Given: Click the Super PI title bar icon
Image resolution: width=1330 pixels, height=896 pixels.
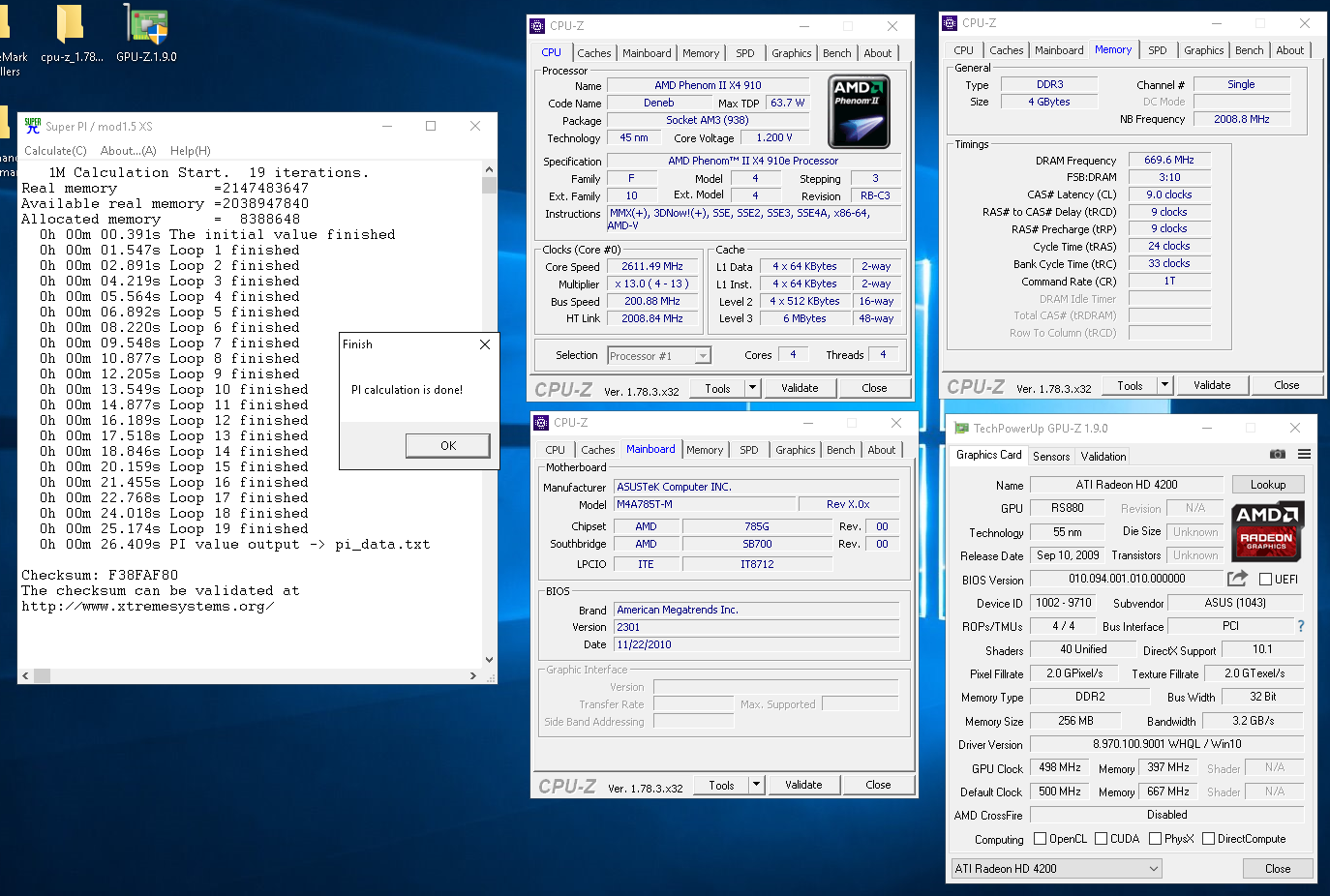Looking at the screenshot, I should point(32,126).
